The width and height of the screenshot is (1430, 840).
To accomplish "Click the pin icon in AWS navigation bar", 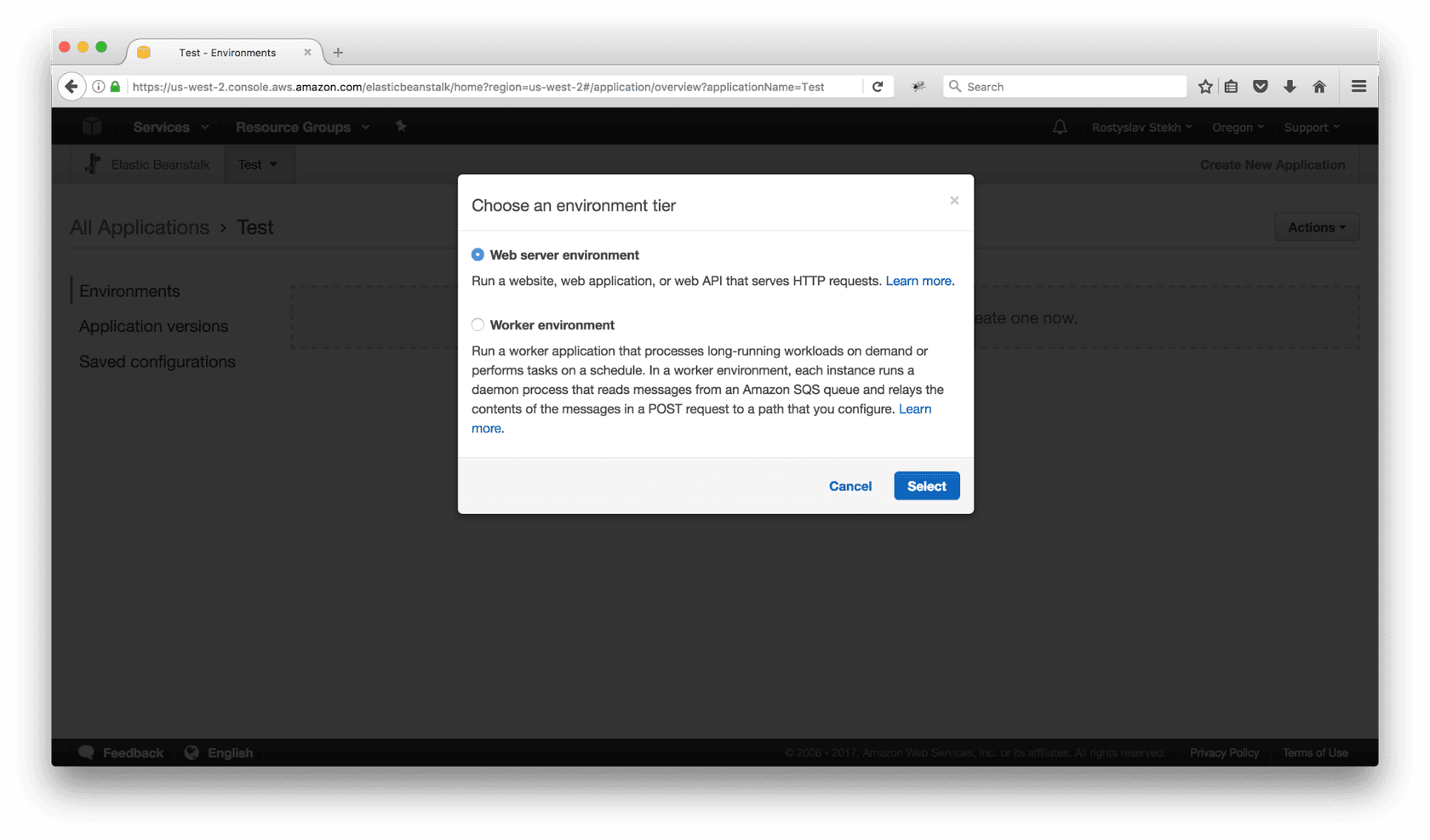I will pos(401,126).
